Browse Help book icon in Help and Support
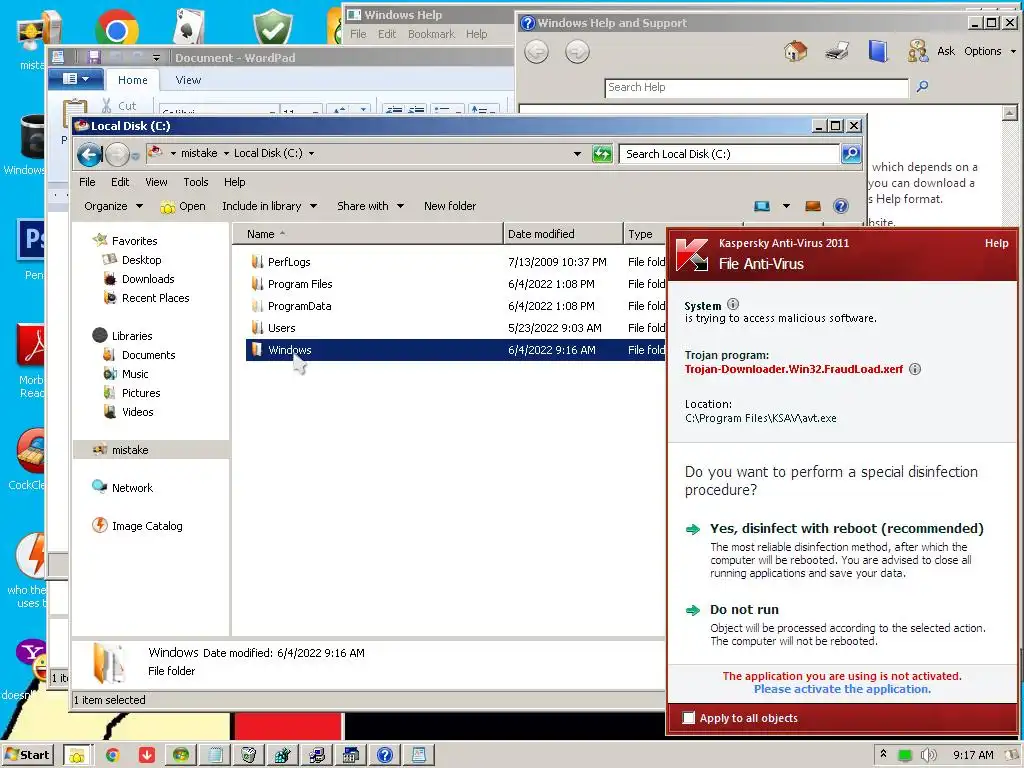 (878, 51)
